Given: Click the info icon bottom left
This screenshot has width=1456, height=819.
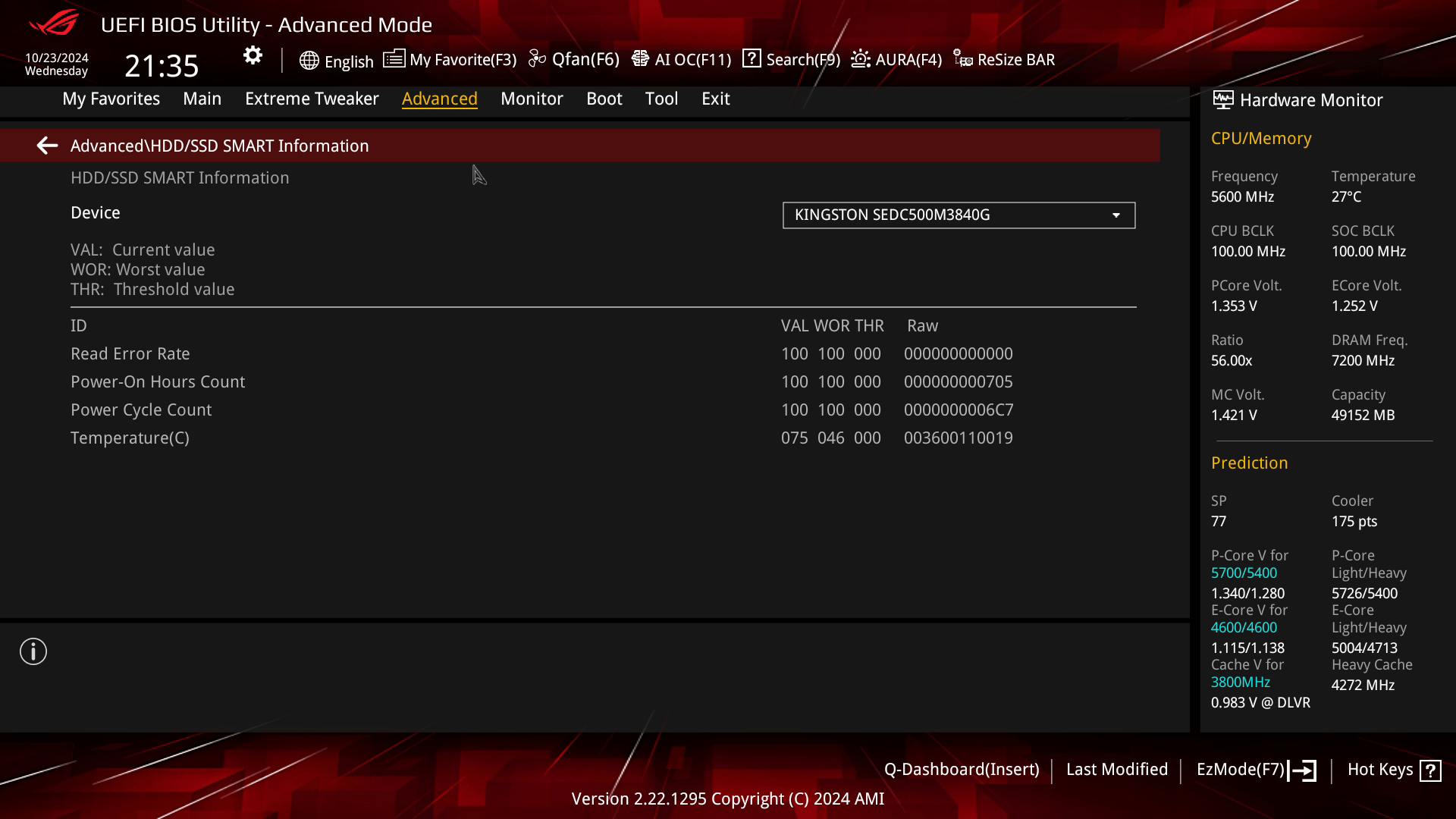Looking at the screenshot, I should click(x=32, y=652).
